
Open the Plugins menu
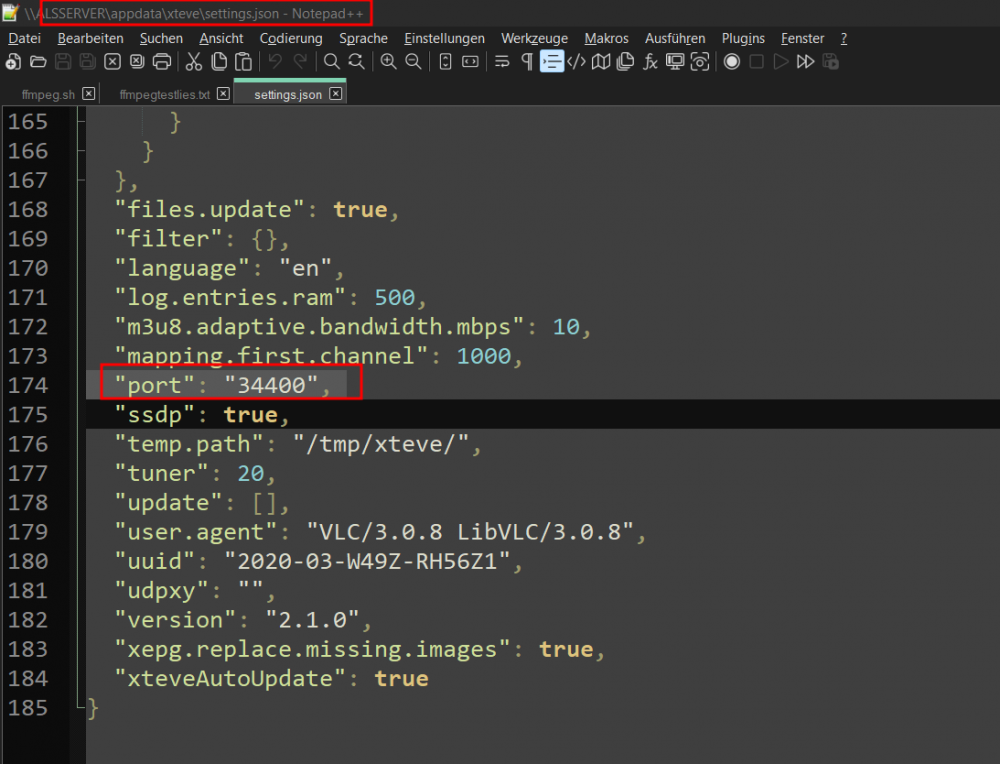743,38
